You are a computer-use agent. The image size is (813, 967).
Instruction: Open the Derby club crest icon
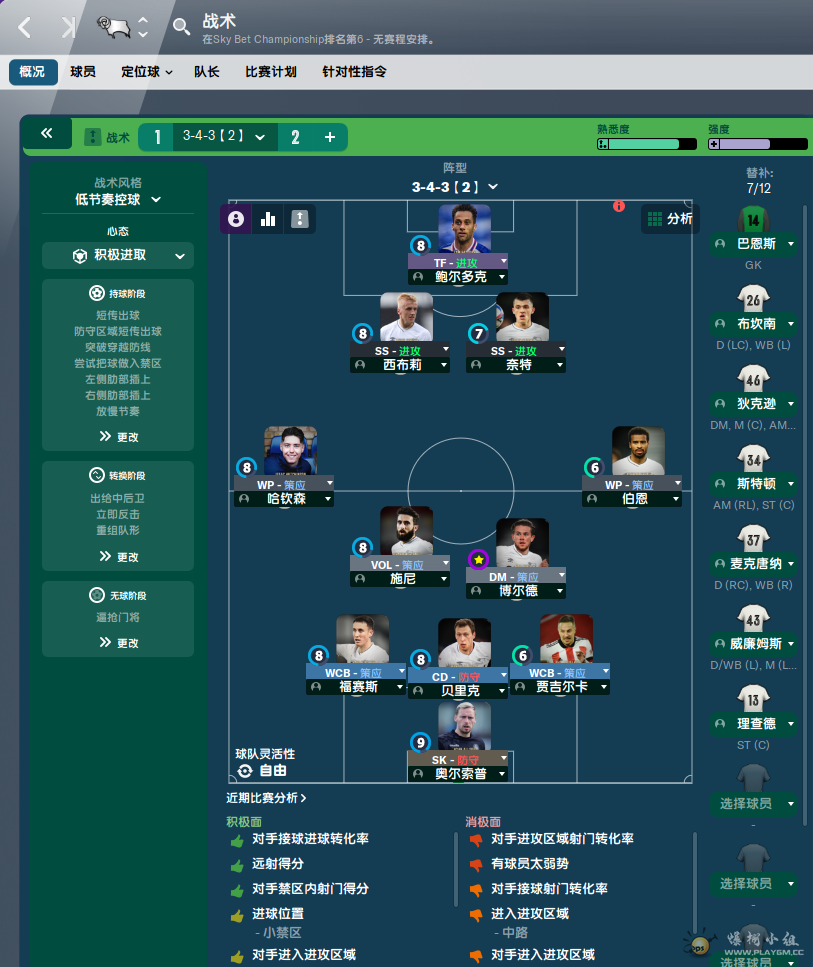coord(114,27)
